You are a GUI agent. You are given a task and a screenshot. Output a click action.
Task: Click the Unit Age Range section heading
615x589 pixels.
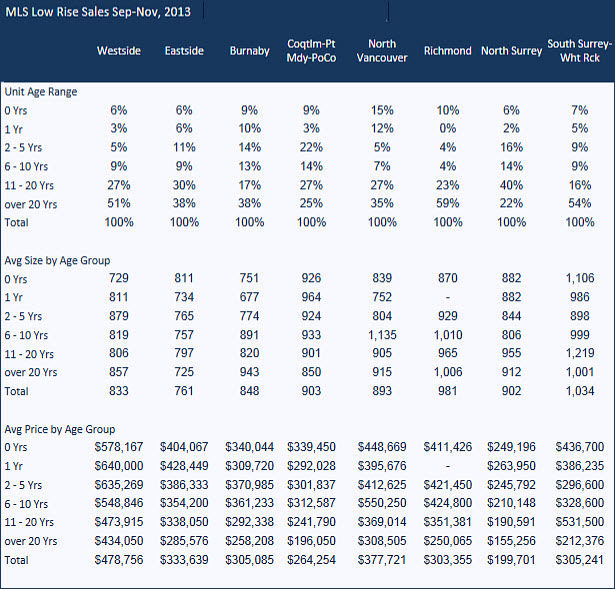(41, 92)
